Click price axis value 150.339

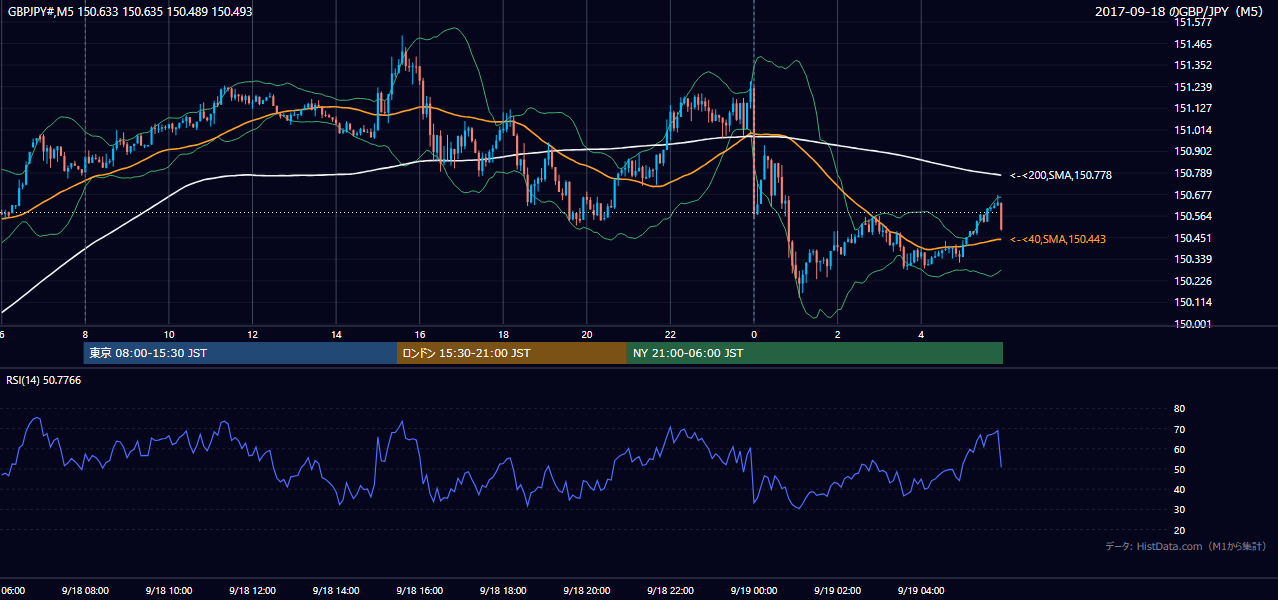point(1193,260)
